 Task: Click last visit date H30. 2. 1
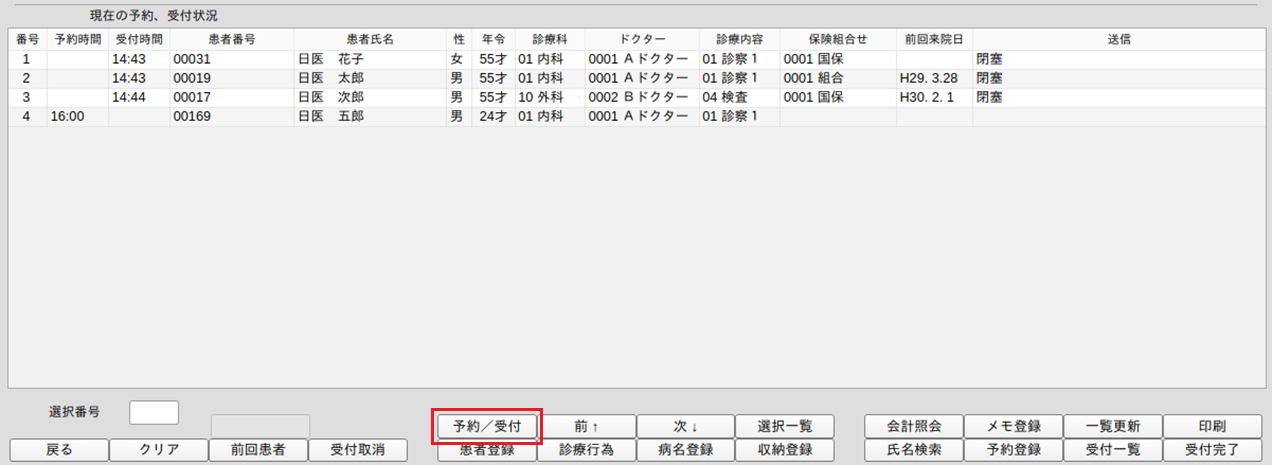tap(929, 97)
